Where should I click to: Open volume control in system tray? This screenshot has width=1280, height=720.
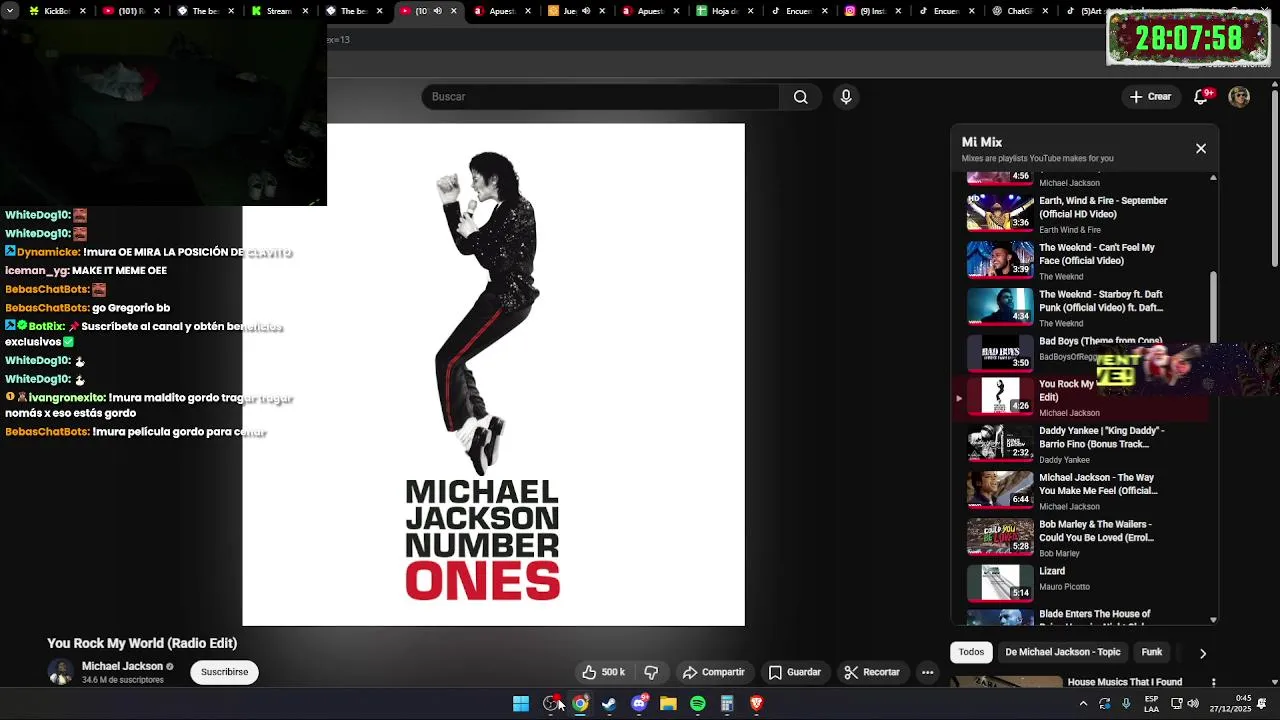click(1193, 704)
